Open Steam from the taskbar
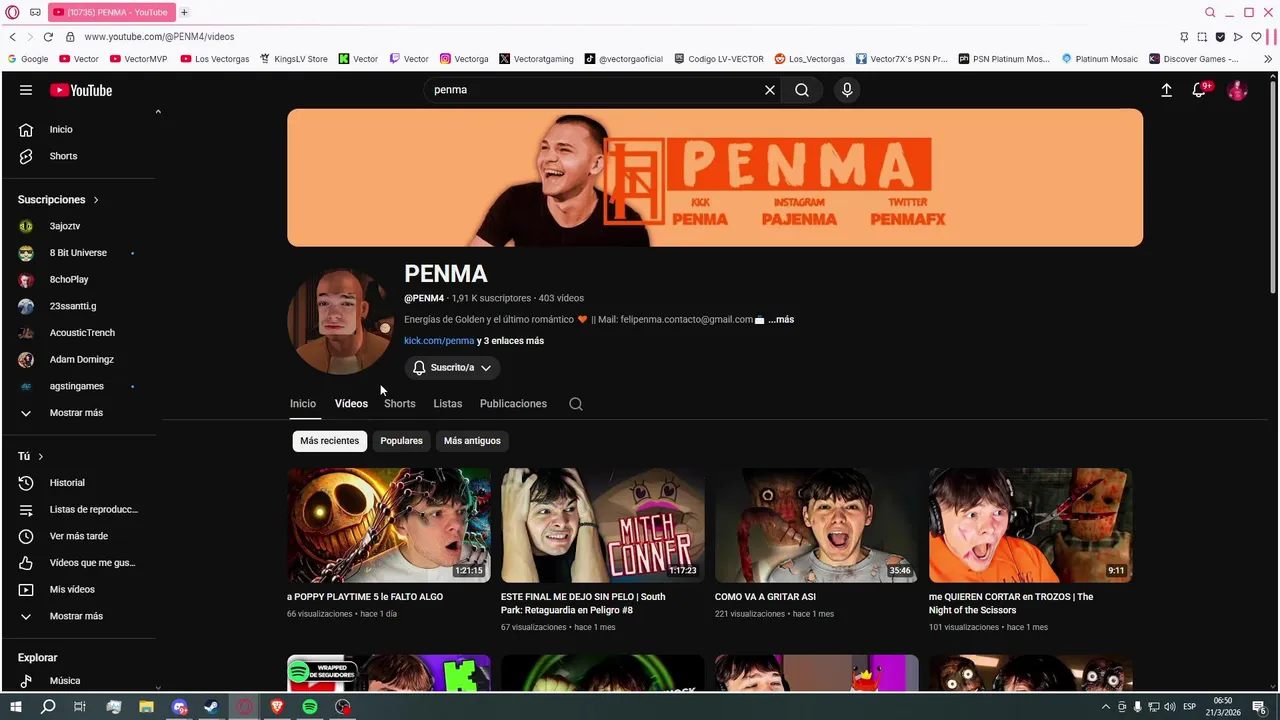This screenshot has width=1280, height=720. tap(211, 707)
